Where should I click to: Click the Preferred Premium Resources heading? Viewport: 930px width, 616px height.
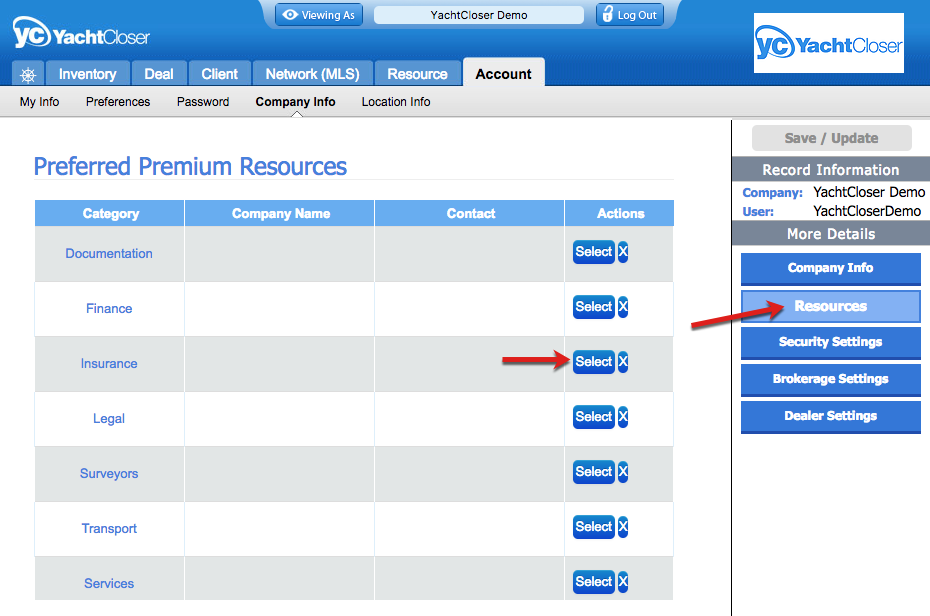190,167
